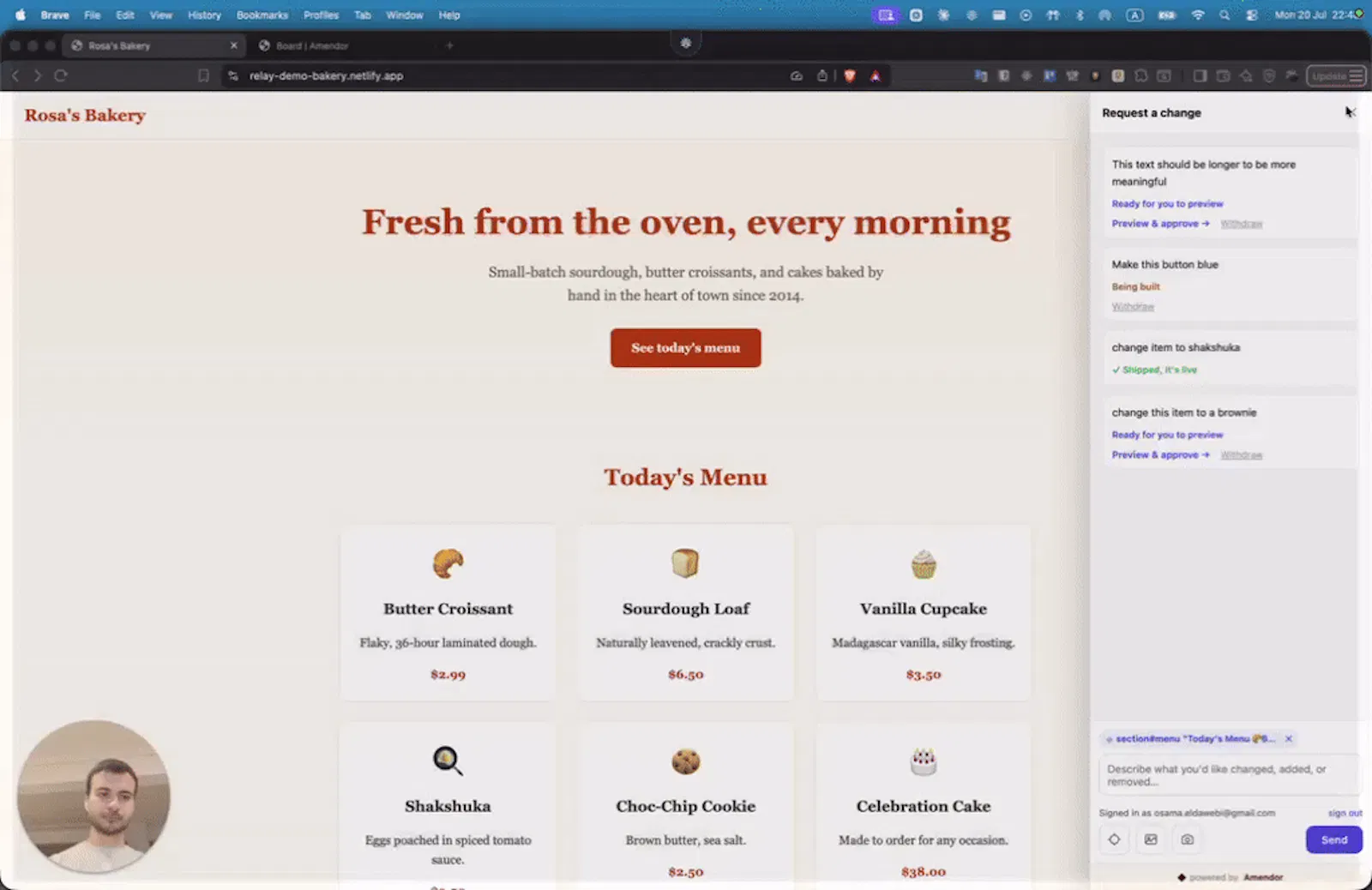The height and width of the screenshot is (890, 1372).
Task: Open the Brave wallet icon
Action: [1223, 75]
